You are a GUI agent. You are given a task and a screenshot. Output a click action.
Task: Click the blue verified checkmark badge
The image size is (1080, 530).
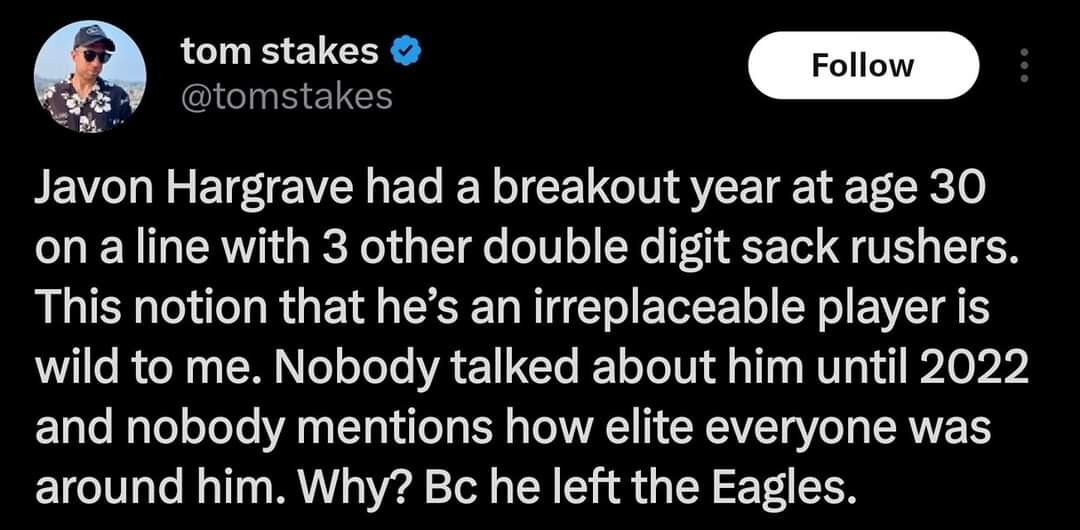pos(405,52)
